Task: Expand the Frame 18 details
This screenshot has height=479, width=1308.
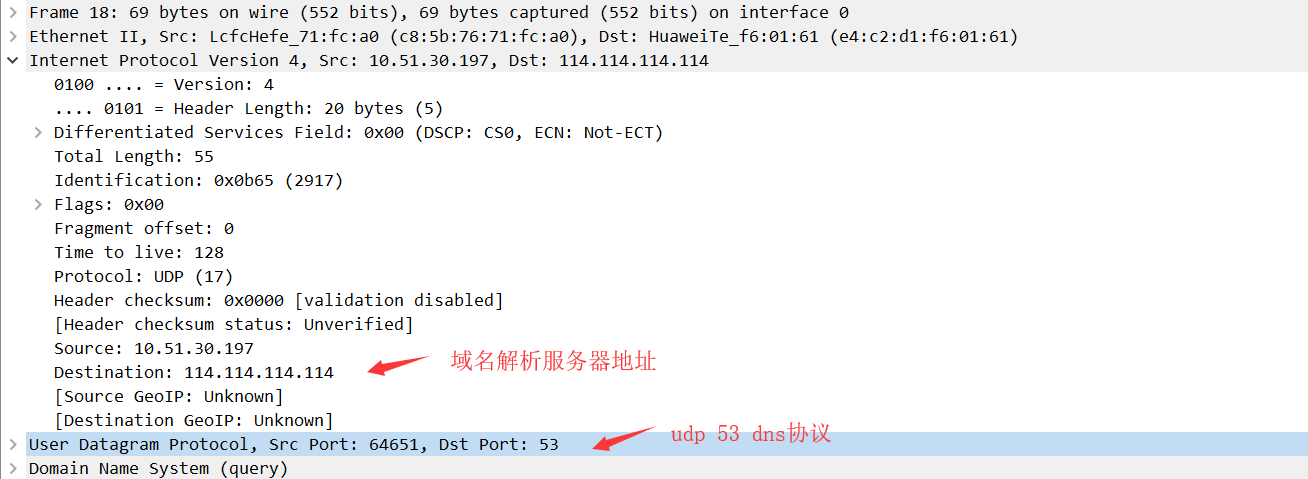Action: click(x=12, y=13)
